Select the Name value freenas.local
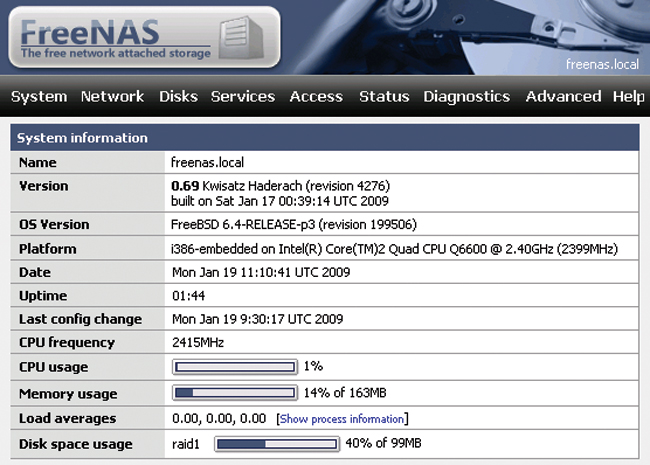The height and width of the screenshot is (465, 650). click(207, 162)
